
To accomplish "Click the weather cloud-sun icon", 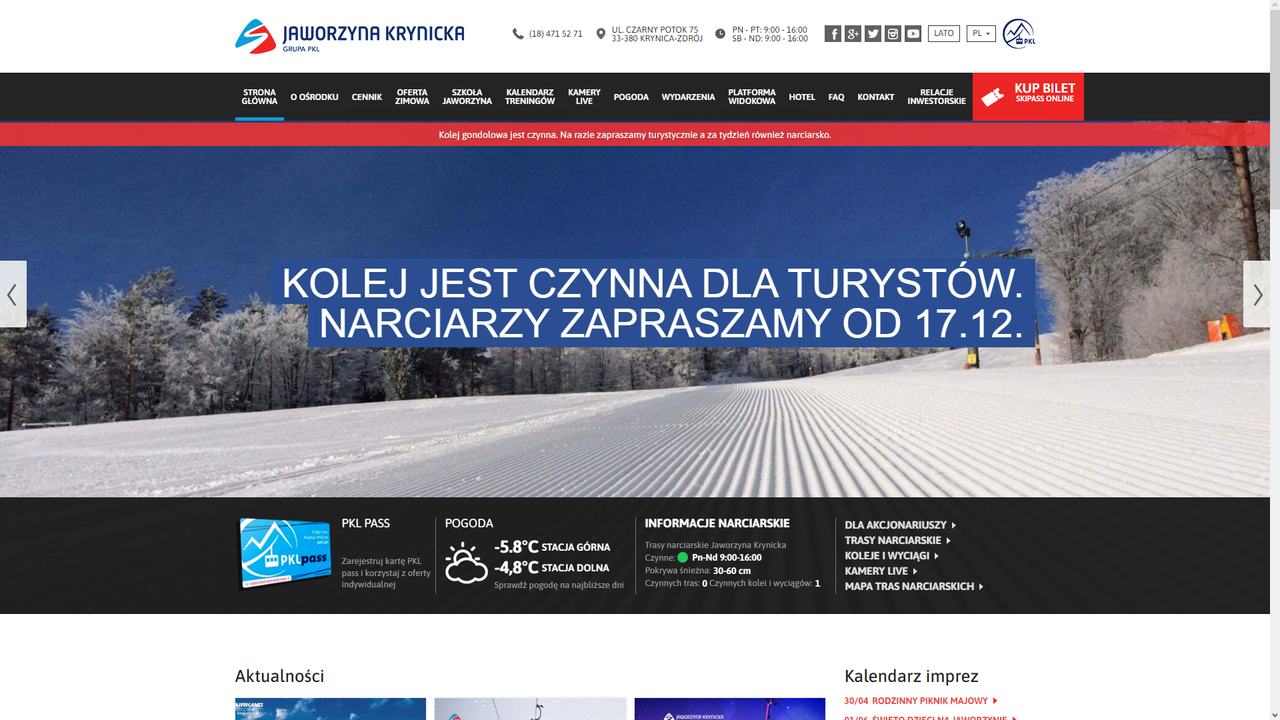I will (466, 563).
